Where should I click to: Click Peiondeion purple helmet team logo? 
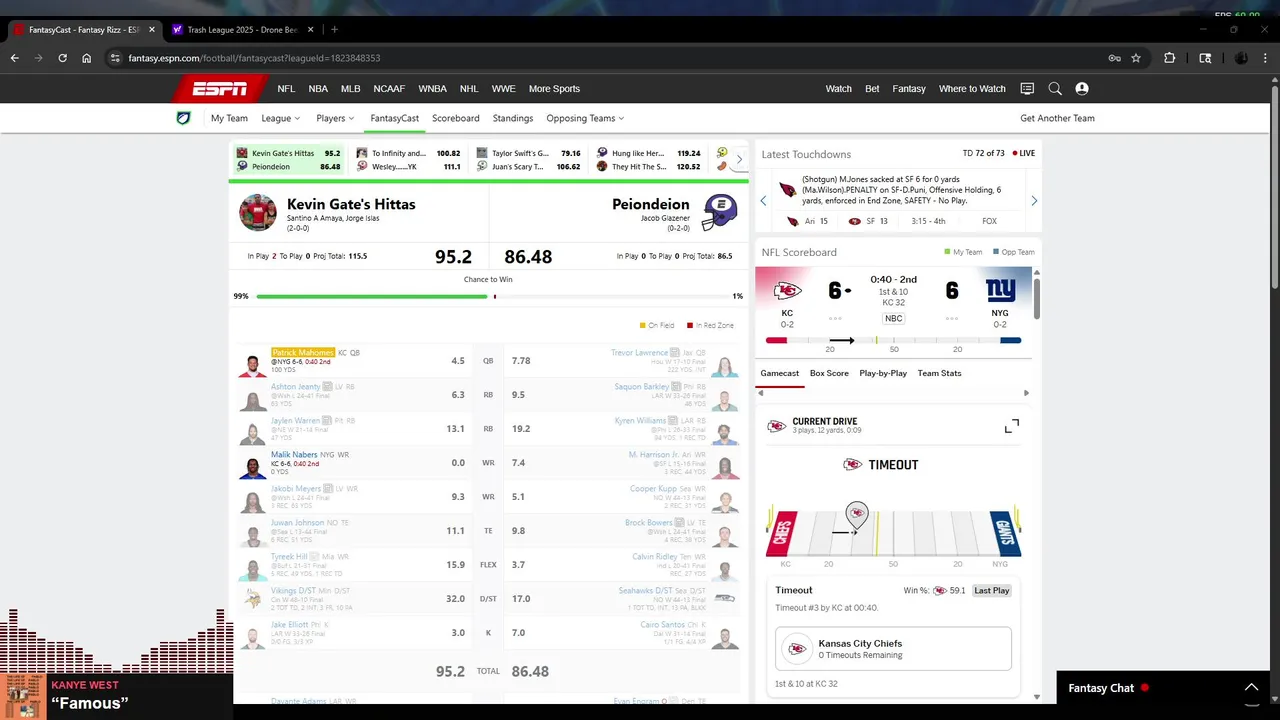click(719, 212)
